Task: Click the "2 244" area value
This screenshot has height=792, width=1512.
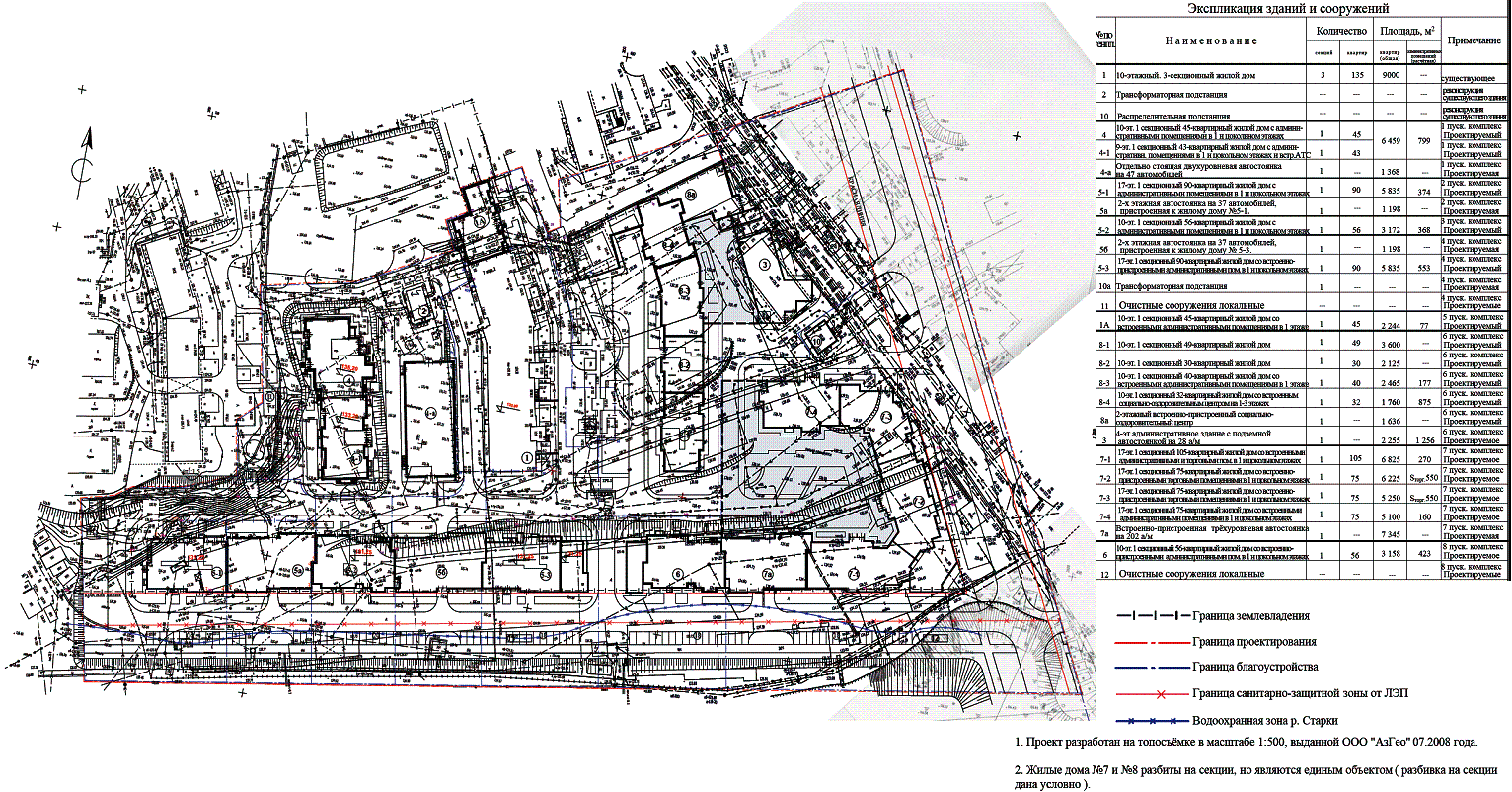Action: pyautogui.click(x=1390, y=324)
